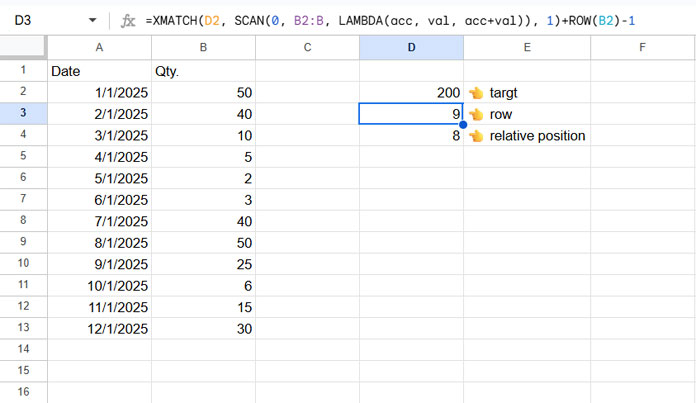696x403 pixels.
Task: Click into the formula bar XMATCH formula
Action: pyautogui.click(x=391, y=21)
